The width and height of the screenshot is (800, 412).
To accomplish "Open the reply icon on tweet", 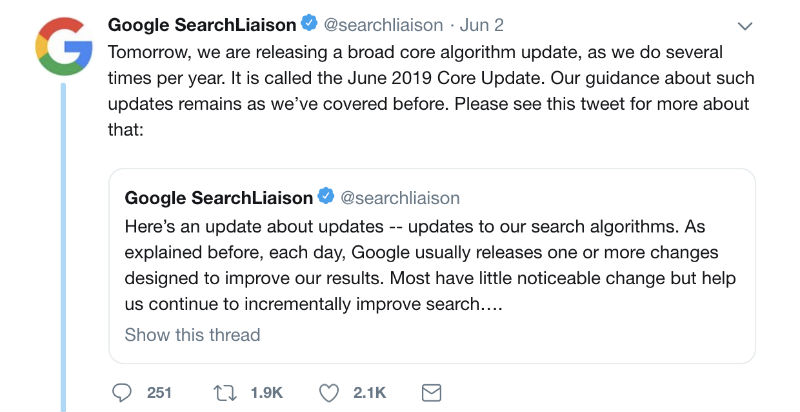I will 119,393.
